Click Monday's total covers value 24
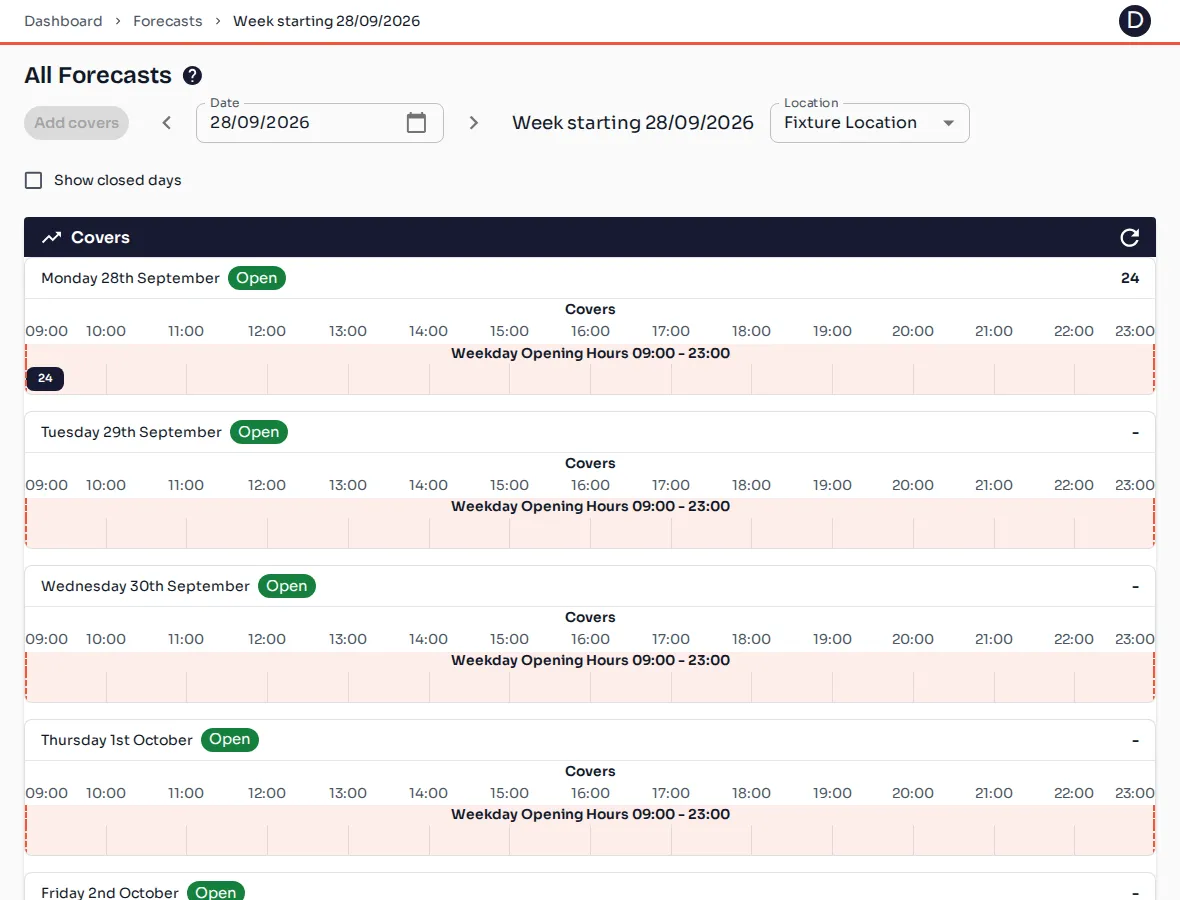The image size is (1180, 900). tap(1130, 278)
